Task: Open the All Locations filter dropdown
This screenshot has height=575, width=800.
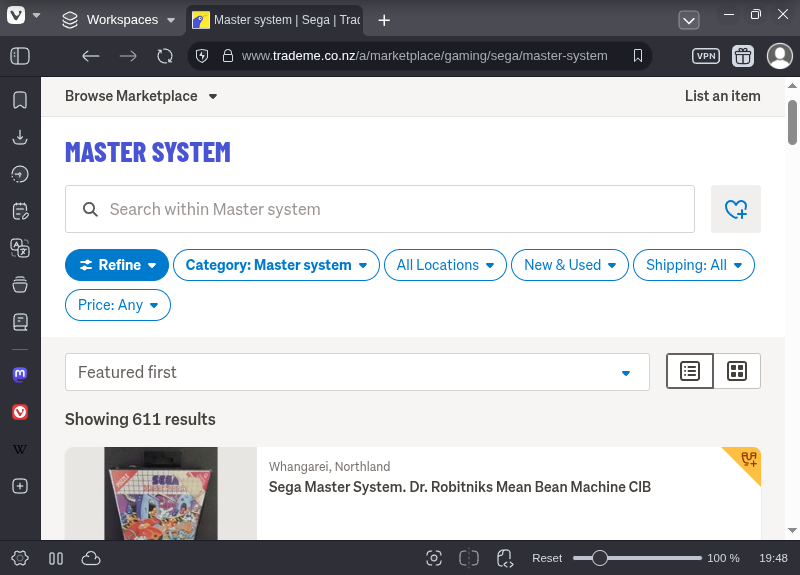Action: (445, 265)
